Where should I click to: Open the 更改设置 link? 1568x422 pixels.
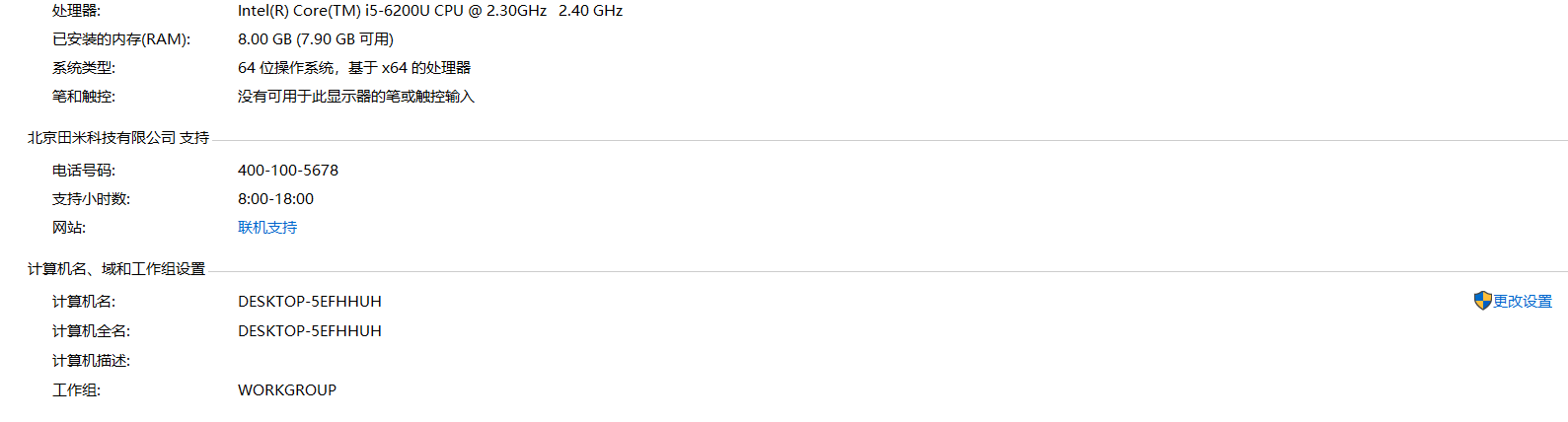pyautogui.click(x=1523, y=302)
